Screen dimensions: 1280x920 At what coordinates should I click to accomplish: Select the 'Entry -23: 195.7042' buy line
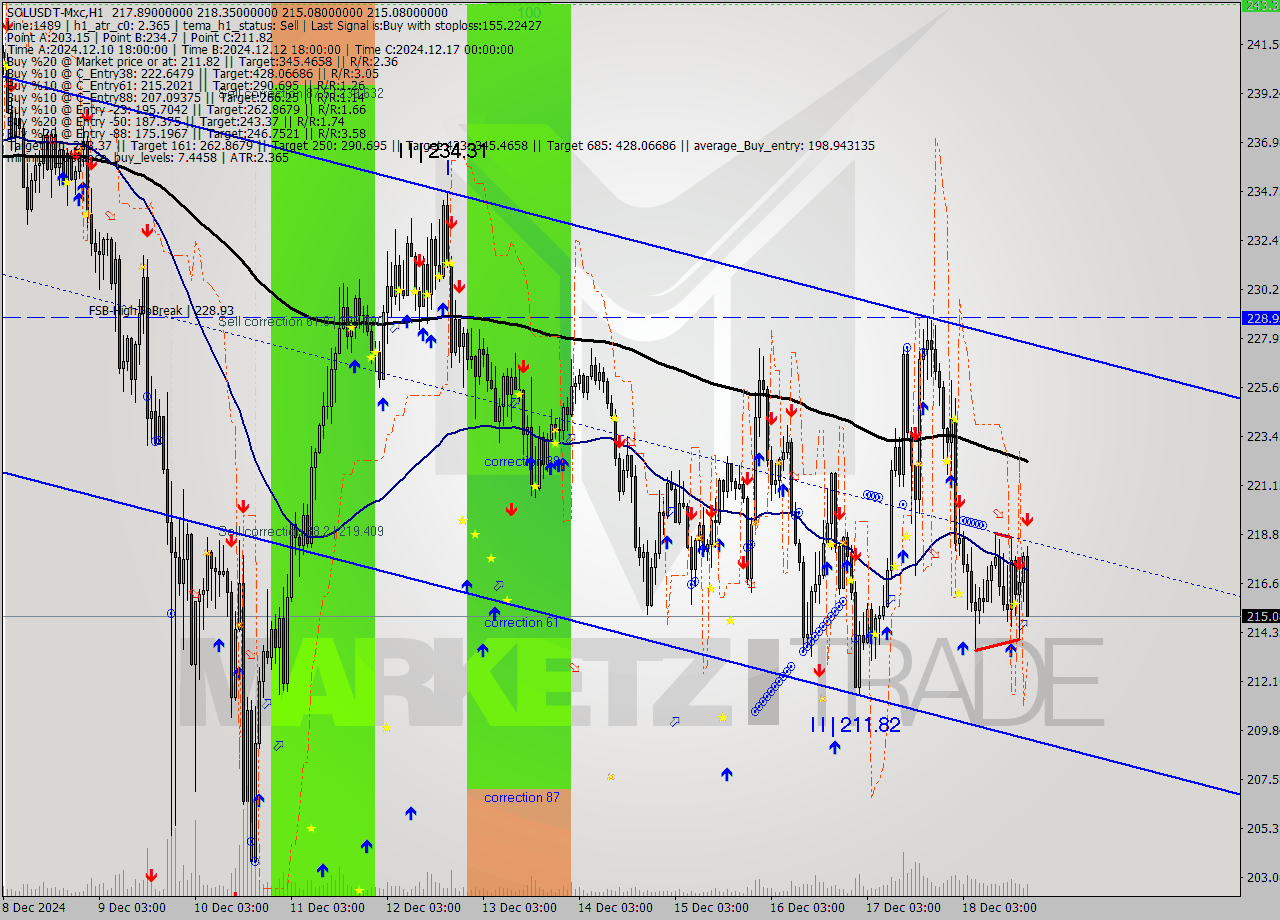click(x=185, y=109)
